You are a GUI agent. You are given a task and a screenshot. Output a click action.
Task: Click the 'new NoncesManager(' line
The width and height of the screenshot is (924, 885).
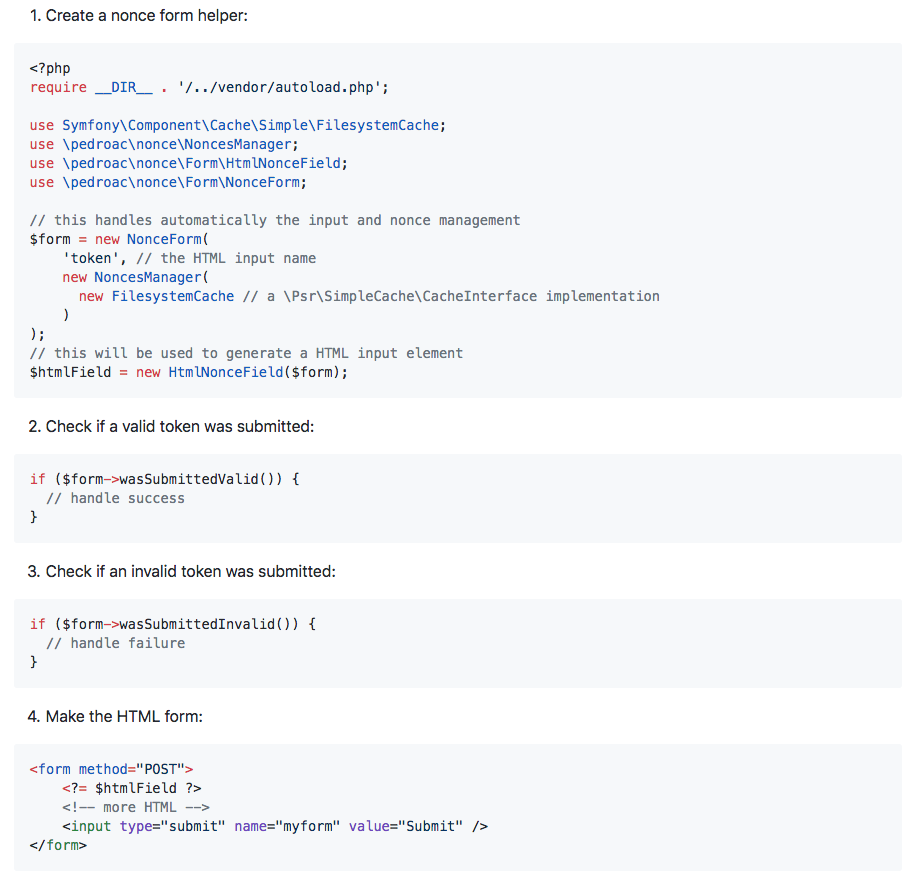(136, 278)
